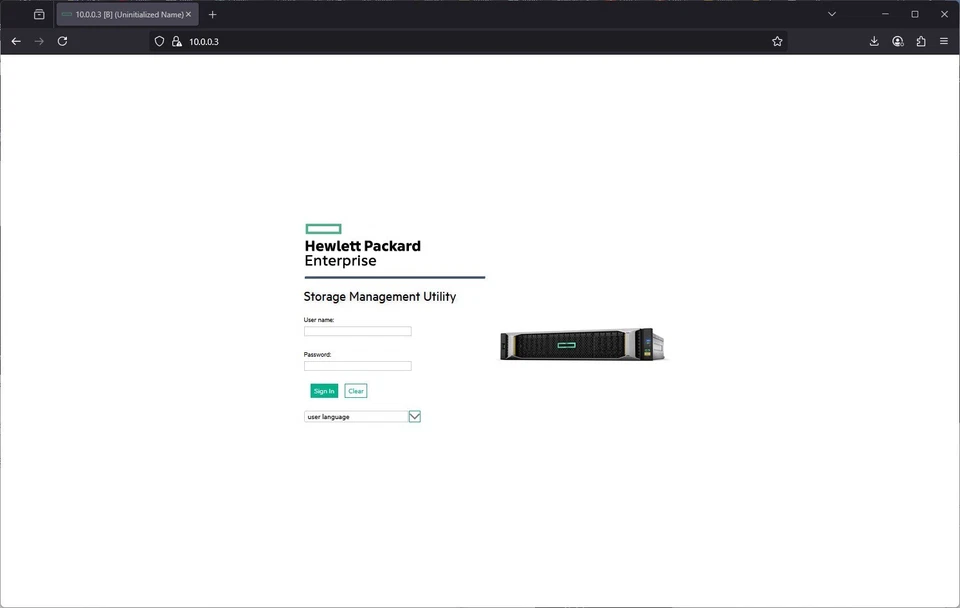Select the 10.0.0.3 Uninitialized Name tab
960x608 pixels.
125,14
